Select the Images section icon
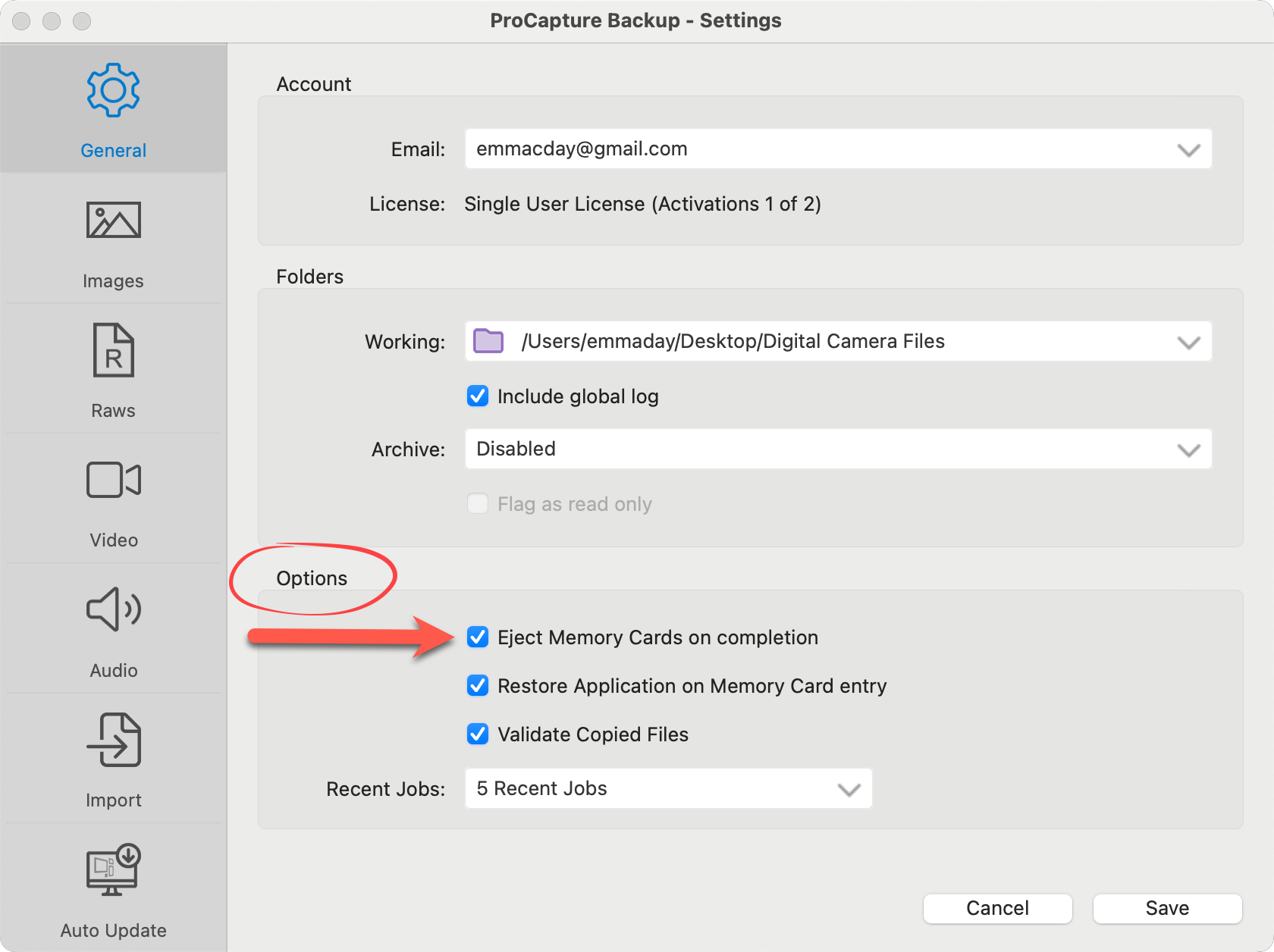Viewport: 1274px width, 952px height. point(113,221)
